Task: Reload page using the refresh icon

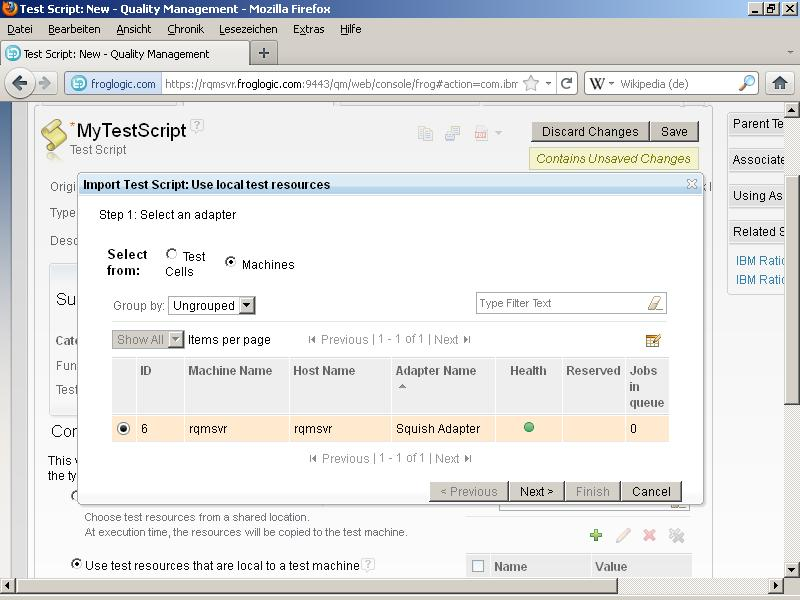Action: (x=566, y=84)
